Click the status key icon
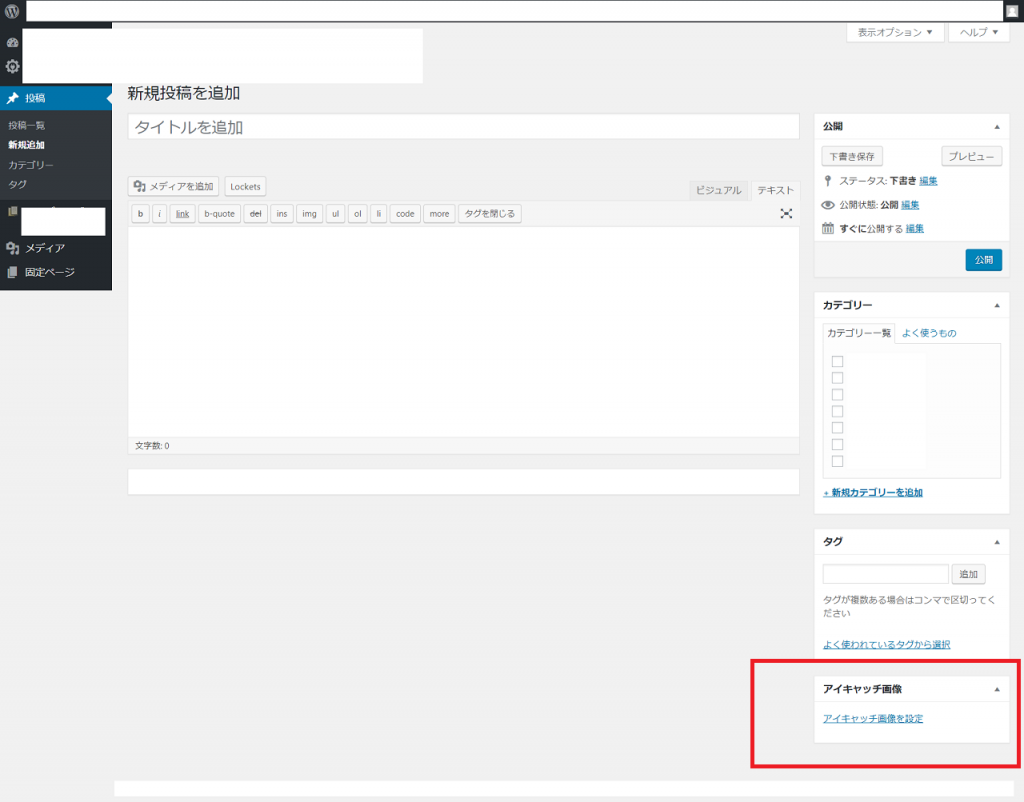This screenshot has height=802, width=1024. 827,181
